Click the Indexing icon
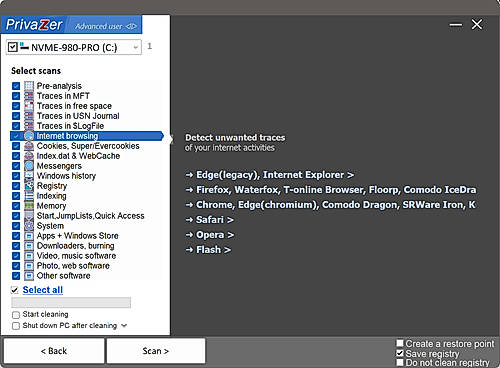500x368 pixels. pyautogui.click(x=29, y=196)
